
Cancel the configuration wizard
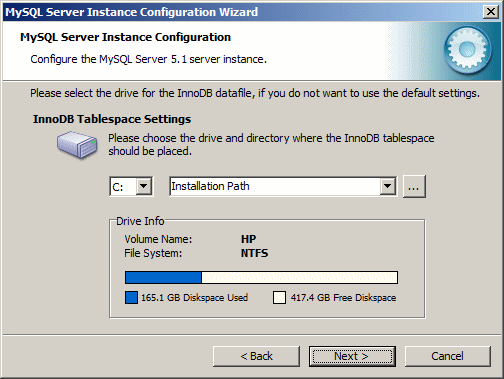pyautogui.click(x=448, y=356)
